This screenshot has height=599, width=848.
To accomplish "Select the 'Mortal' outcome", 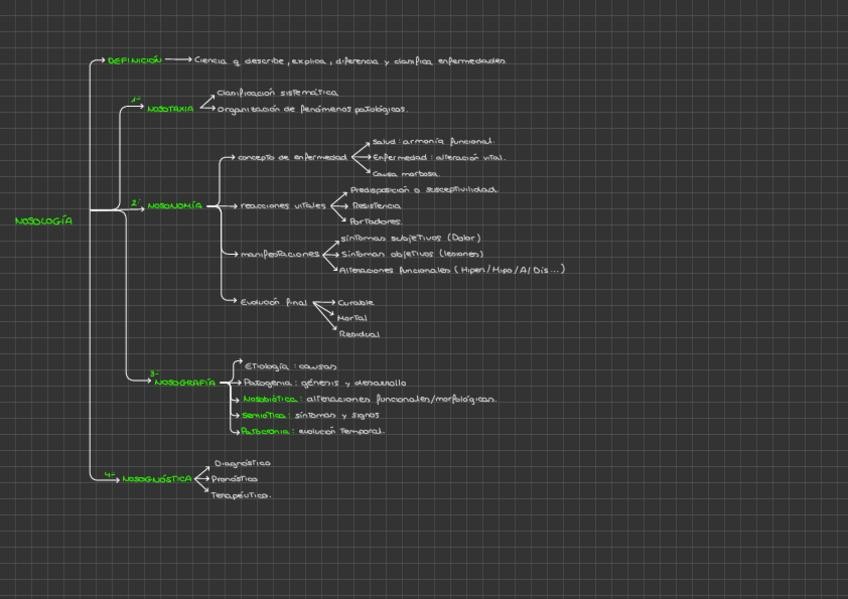I will pos(352,318).
